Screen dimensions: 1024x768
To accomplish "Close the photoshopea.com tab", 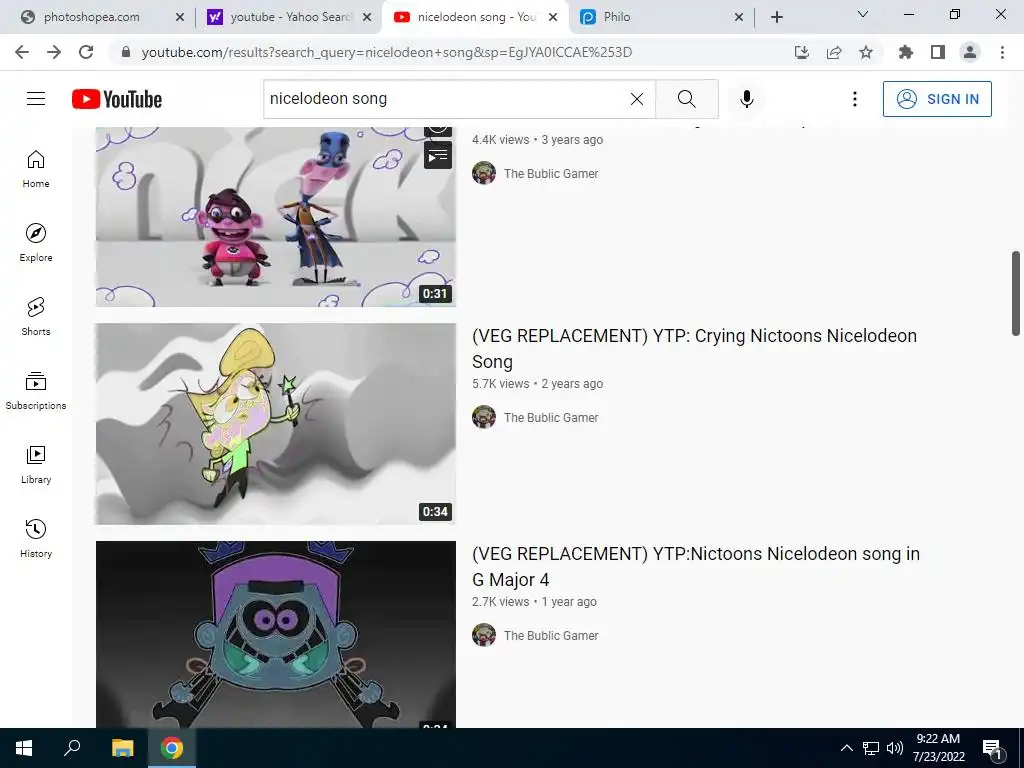I will [180, 17].
